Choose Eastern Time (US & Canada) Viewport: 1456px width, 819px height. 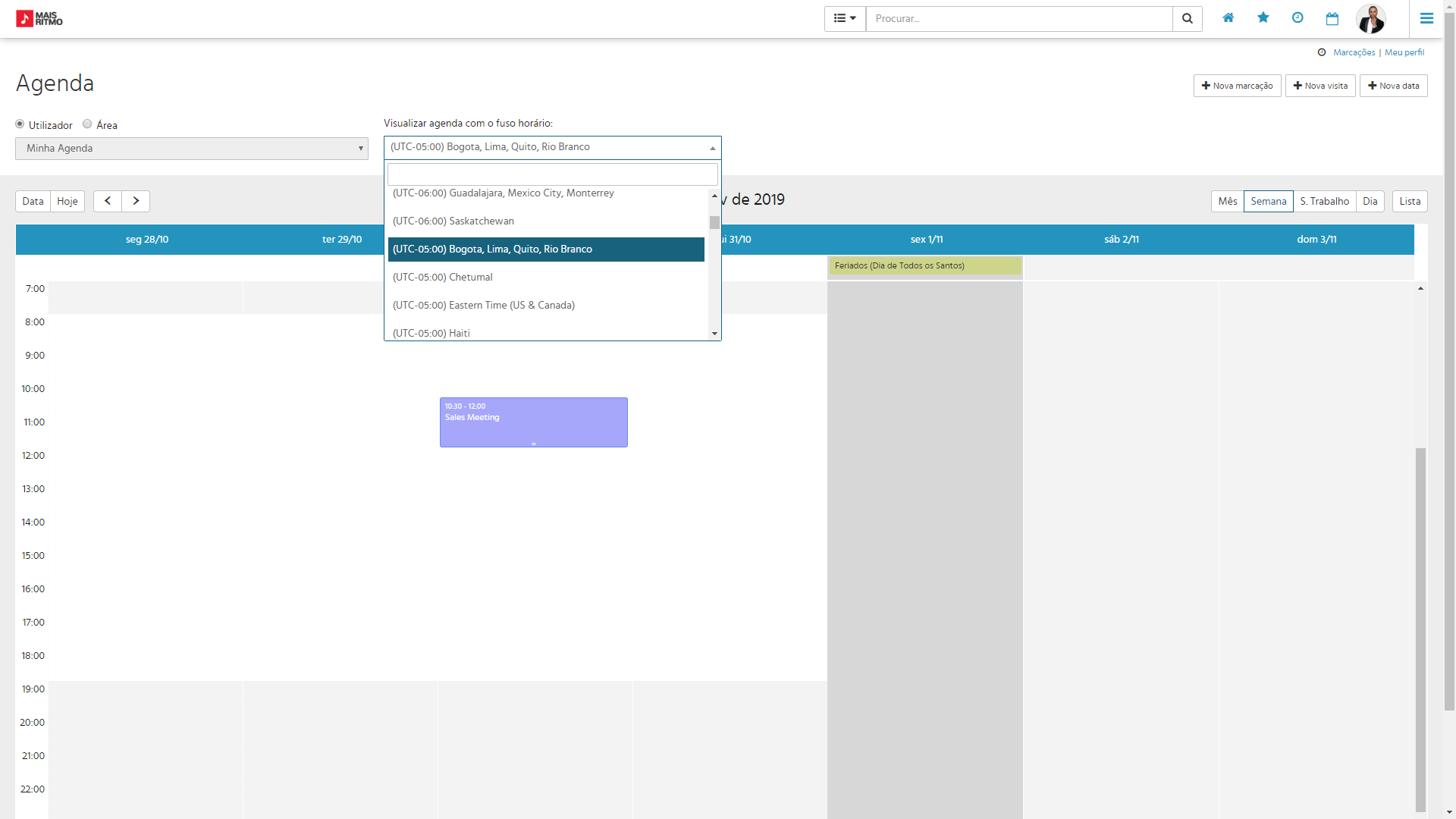click(546, 306)
